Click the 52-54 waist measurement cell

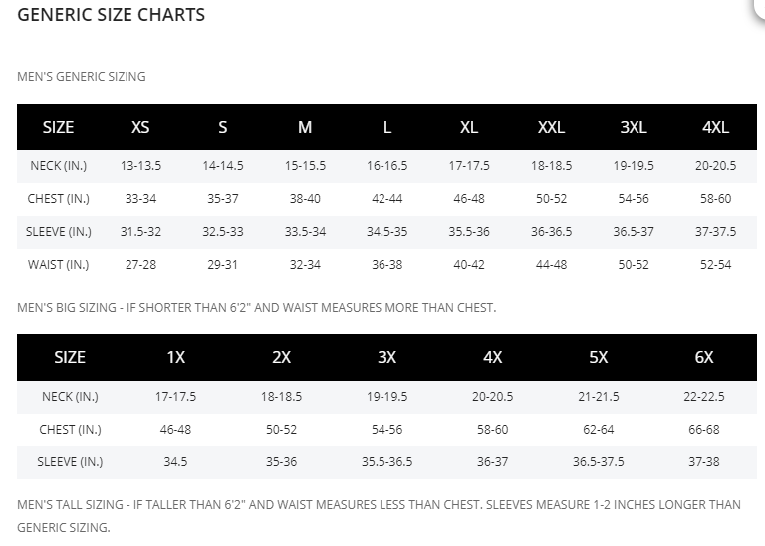point(715,265)
